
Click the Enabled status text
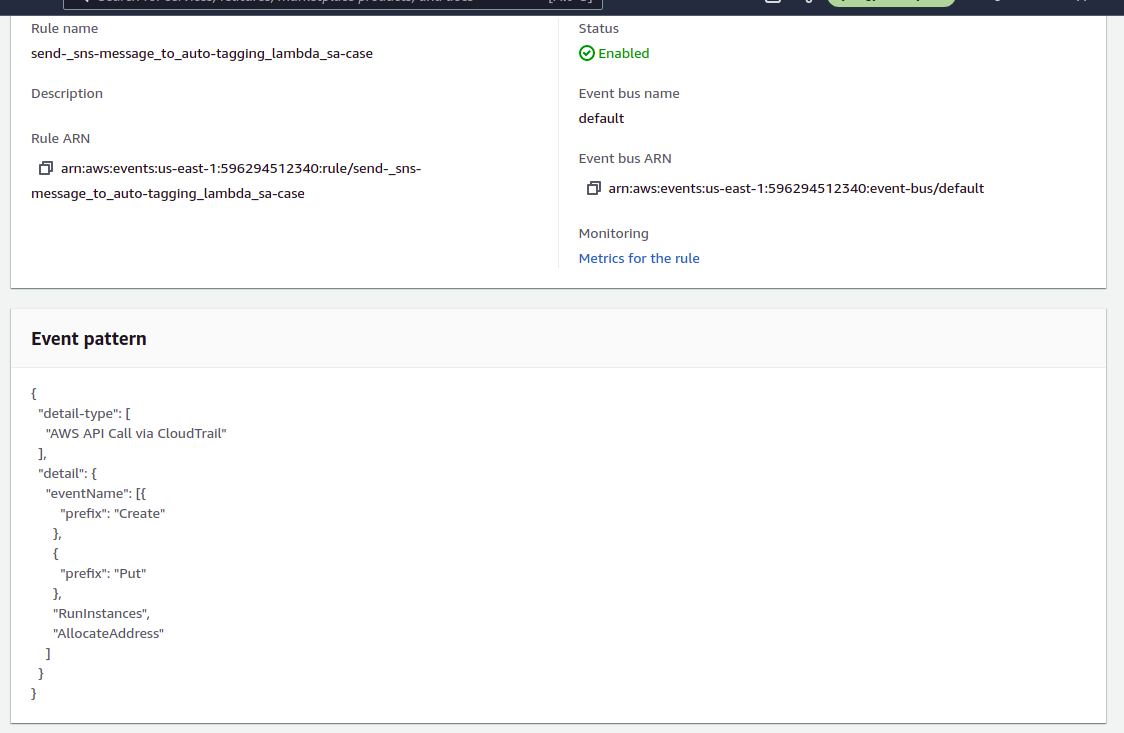pyautogui.click(x=624, y=54)
